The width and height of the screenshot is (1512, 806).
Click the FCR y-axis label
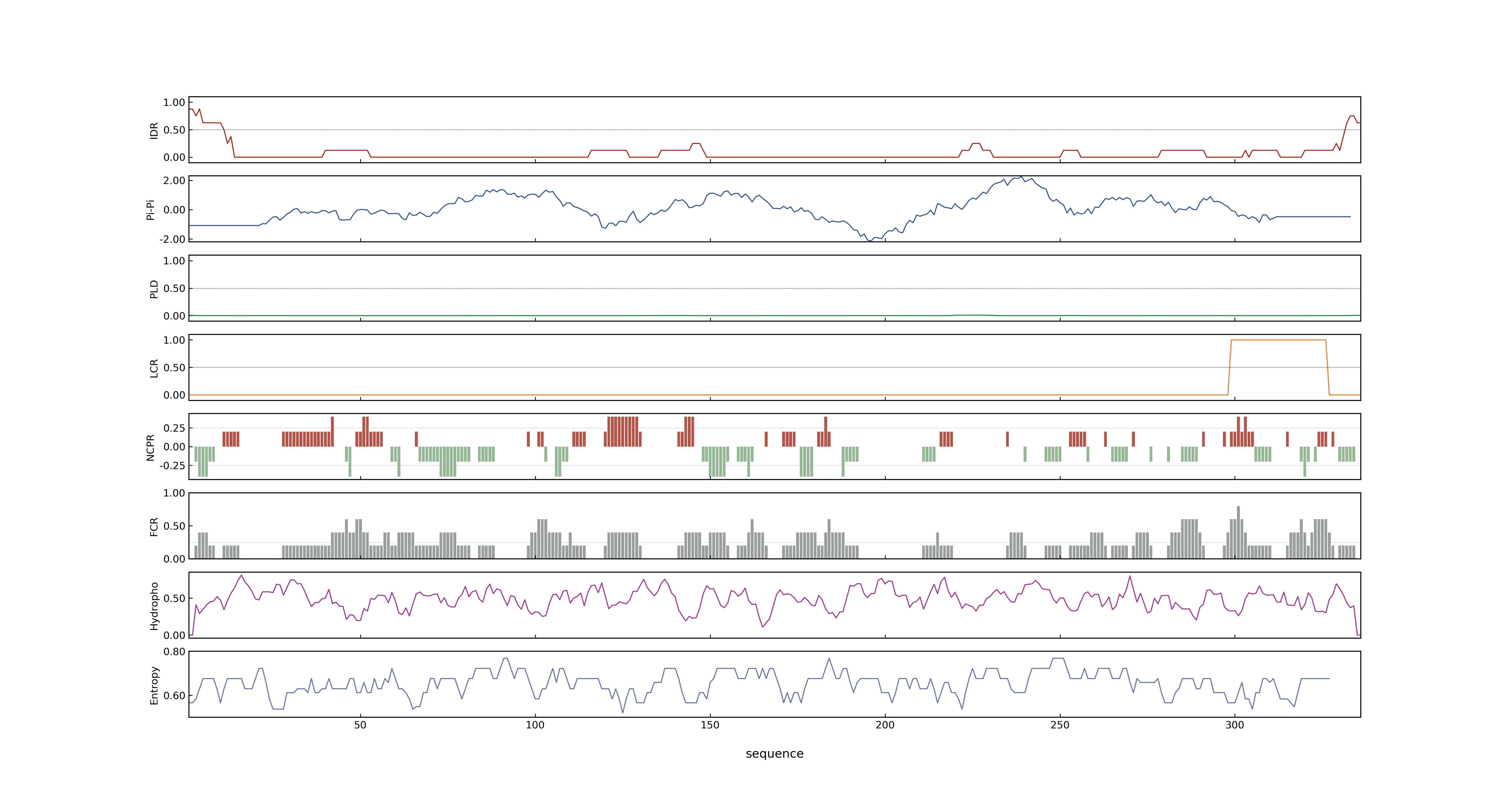(154, 526)
